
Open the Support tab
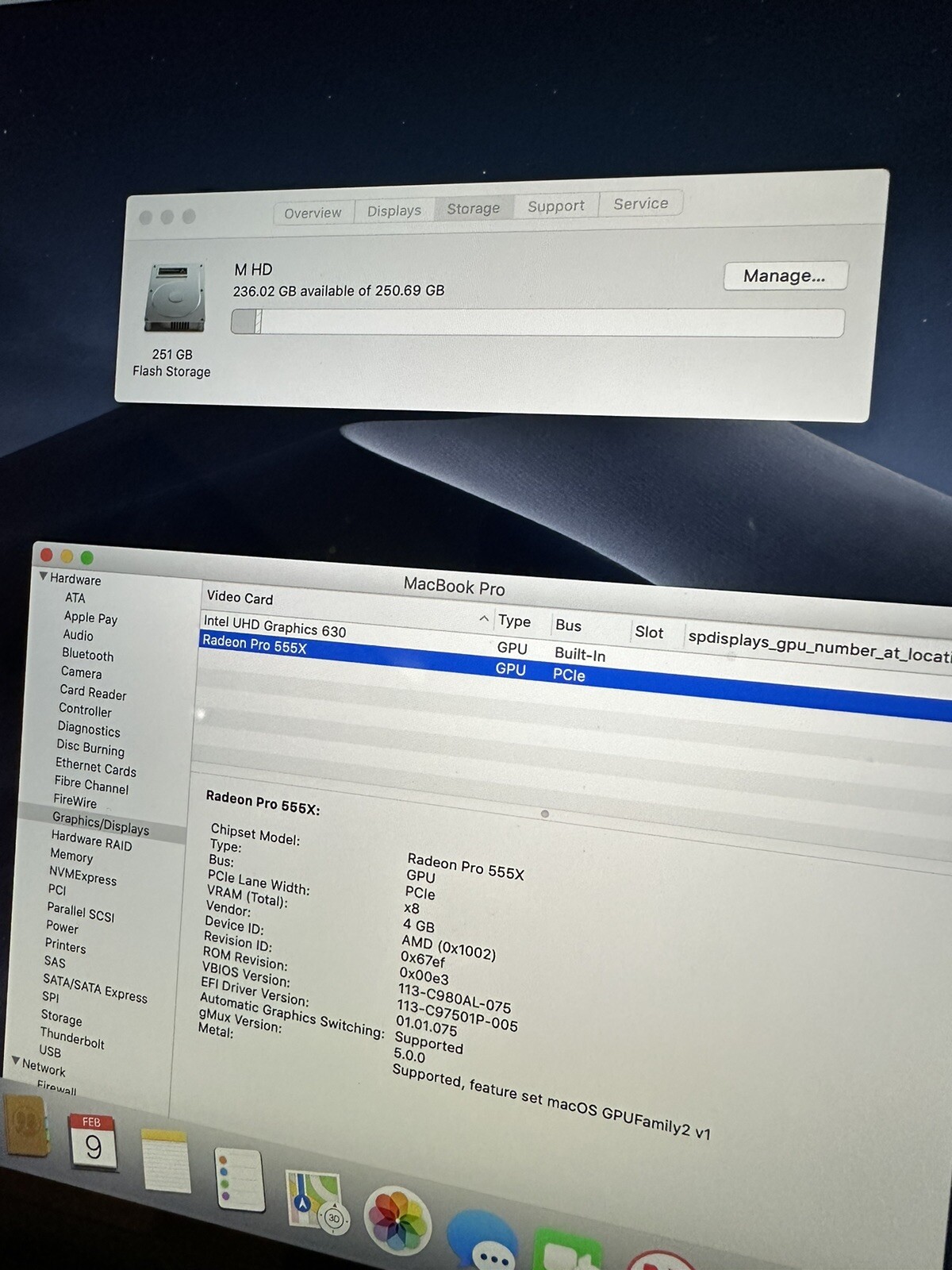[x=556, y=206]
